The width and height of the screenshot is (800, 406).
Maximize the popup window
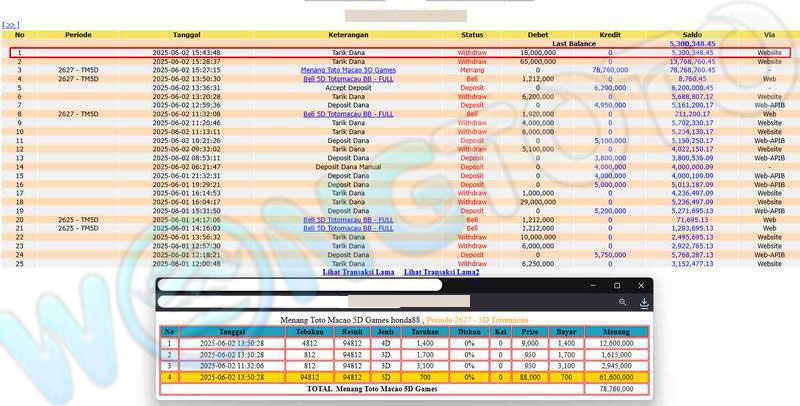[x=617, y=286]
